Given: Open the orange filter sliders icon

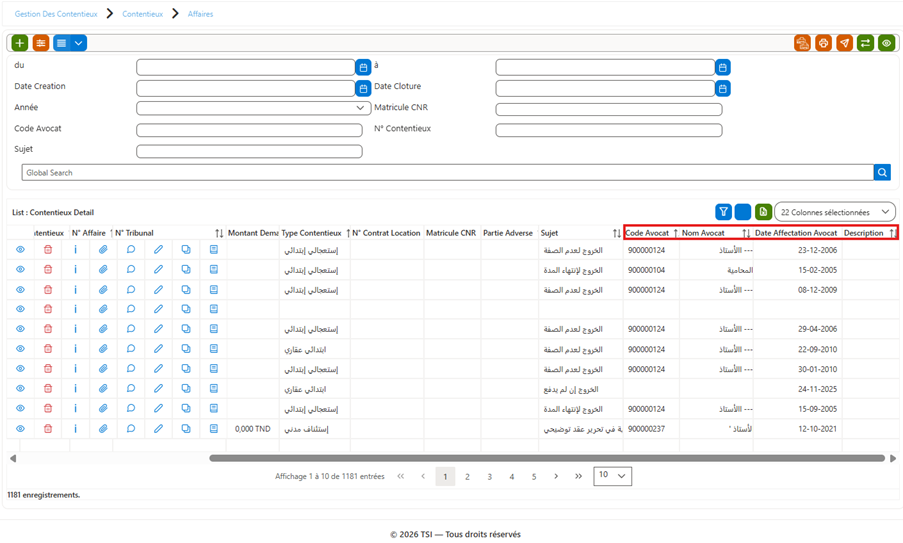Looking at the screenshot, I should (x=41, y=43).
